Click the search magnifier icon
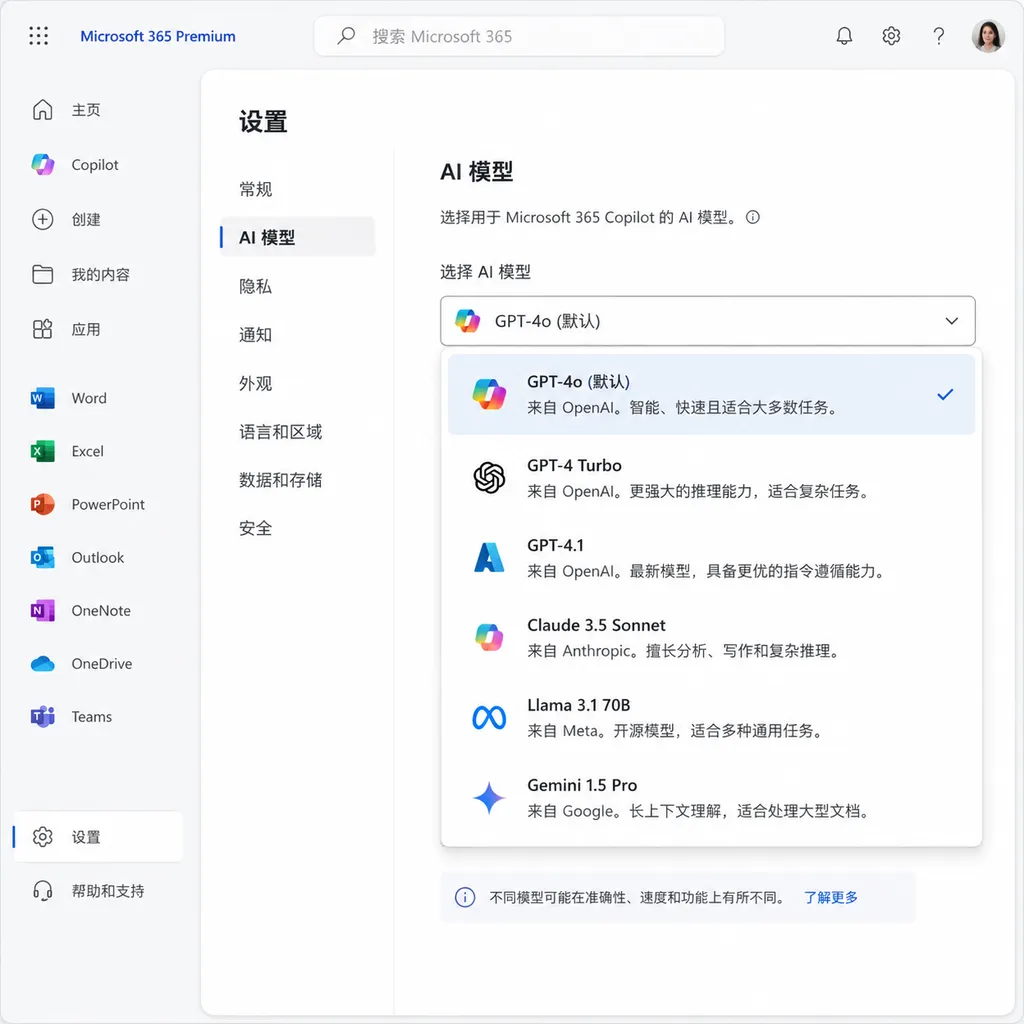Viewport: 1024px width, 1024px height. point(346,36)
